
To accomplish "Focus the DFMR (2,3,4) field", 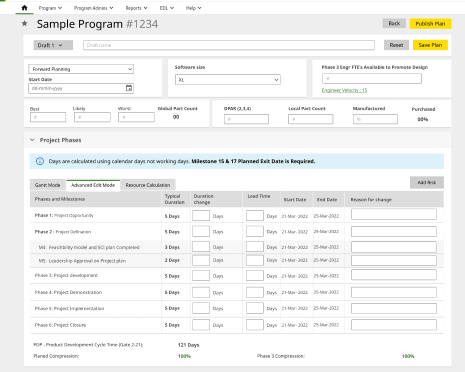I will coord(246,119).
